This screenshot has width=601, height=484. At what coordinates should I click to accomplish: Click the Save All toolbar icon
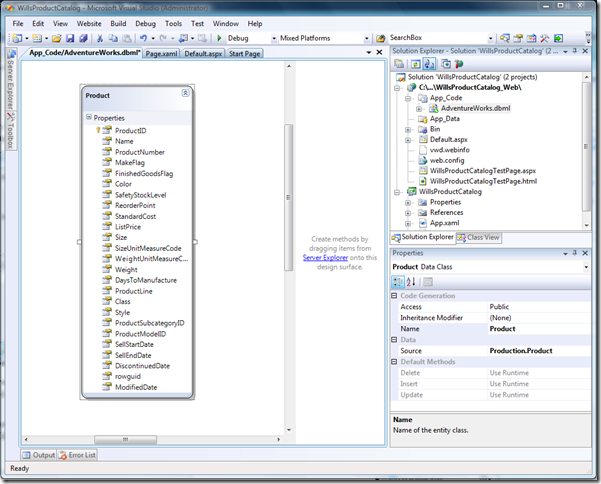coord(83,38)
